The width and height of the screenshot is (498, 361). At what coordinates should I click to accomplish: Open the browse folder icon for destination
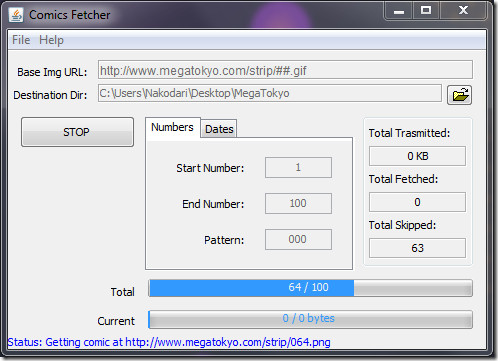(459, 95)
